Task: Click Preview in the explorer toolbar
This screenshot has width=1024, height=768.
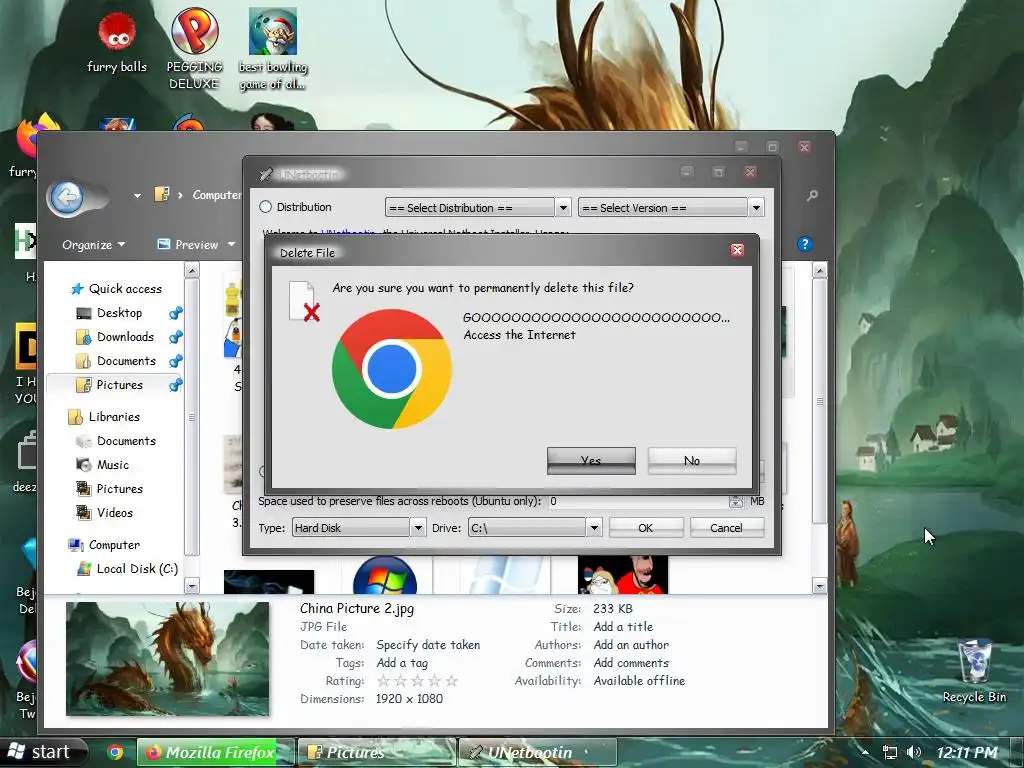Action: (188, 245)
